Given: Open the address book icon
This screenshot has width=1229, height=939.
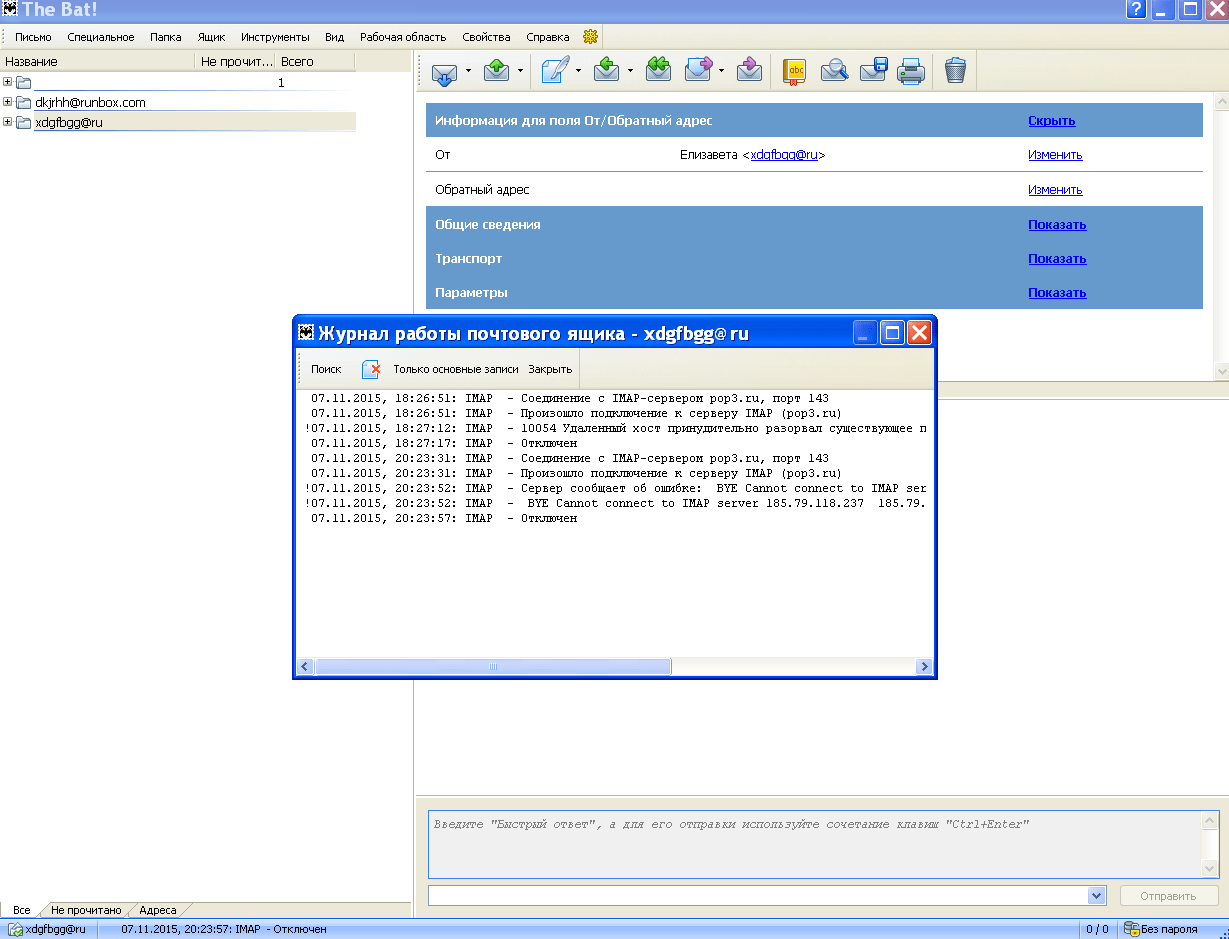Looking at the screenshot, I should tap(794, 71).
